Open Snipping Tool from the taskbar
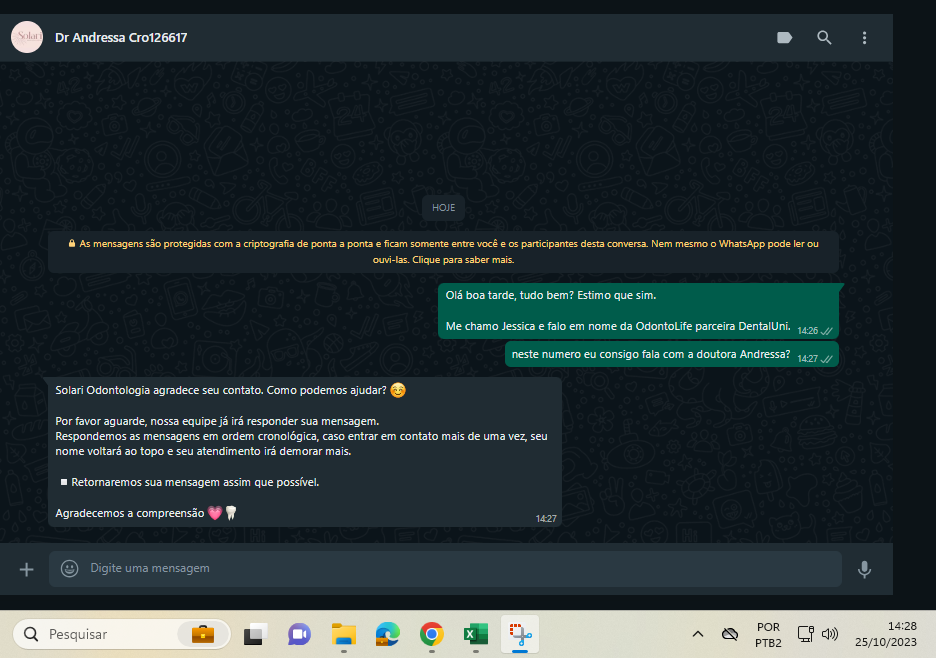936x658 pixels. (520, 634)
